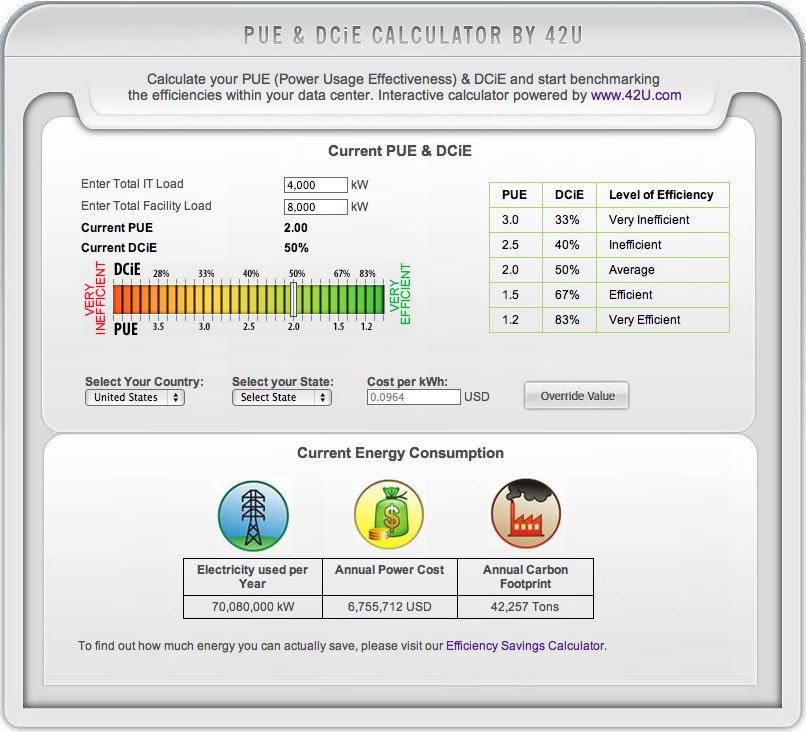Click the Level of Efficiency column header
The width and height of the screenshot is (806, 732).
pyautogui.click(x=661, y=195)
